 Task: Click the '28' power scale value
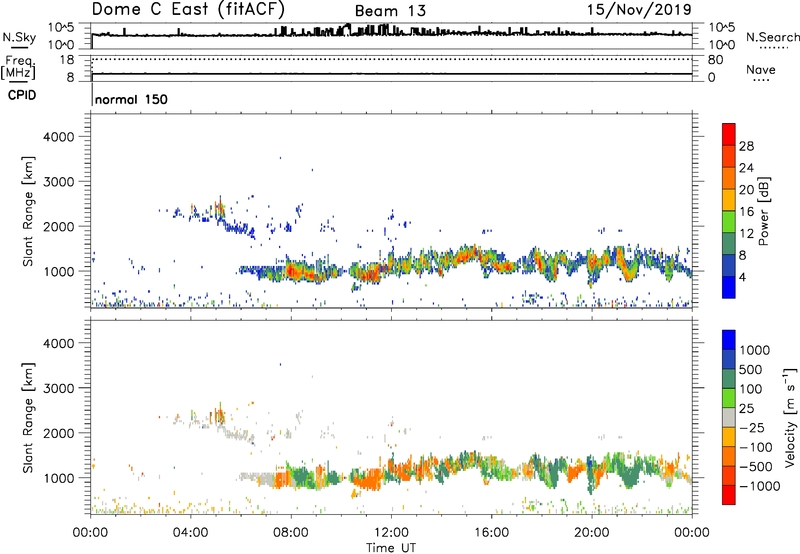(746, 146)
